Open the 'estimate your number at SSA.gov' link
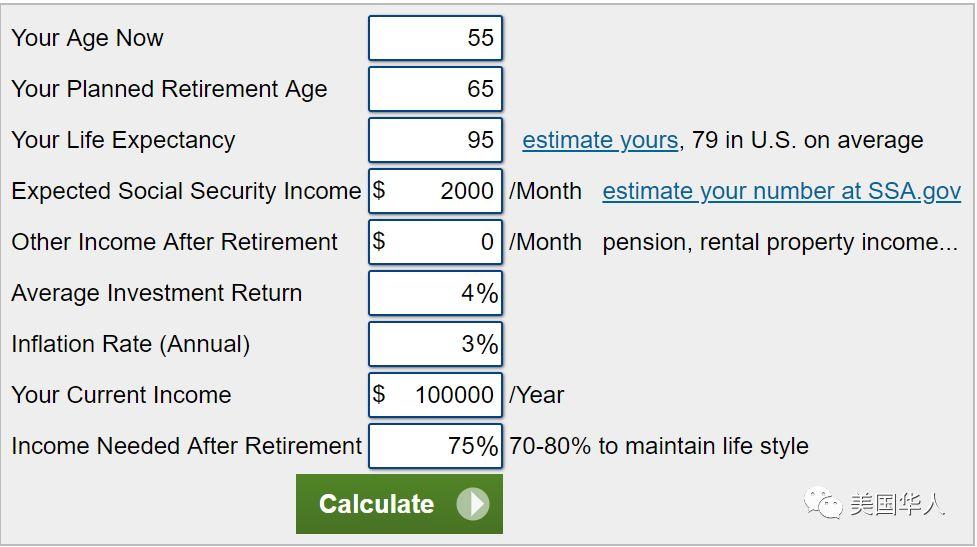The image size is (977, 547). (781, 191)
